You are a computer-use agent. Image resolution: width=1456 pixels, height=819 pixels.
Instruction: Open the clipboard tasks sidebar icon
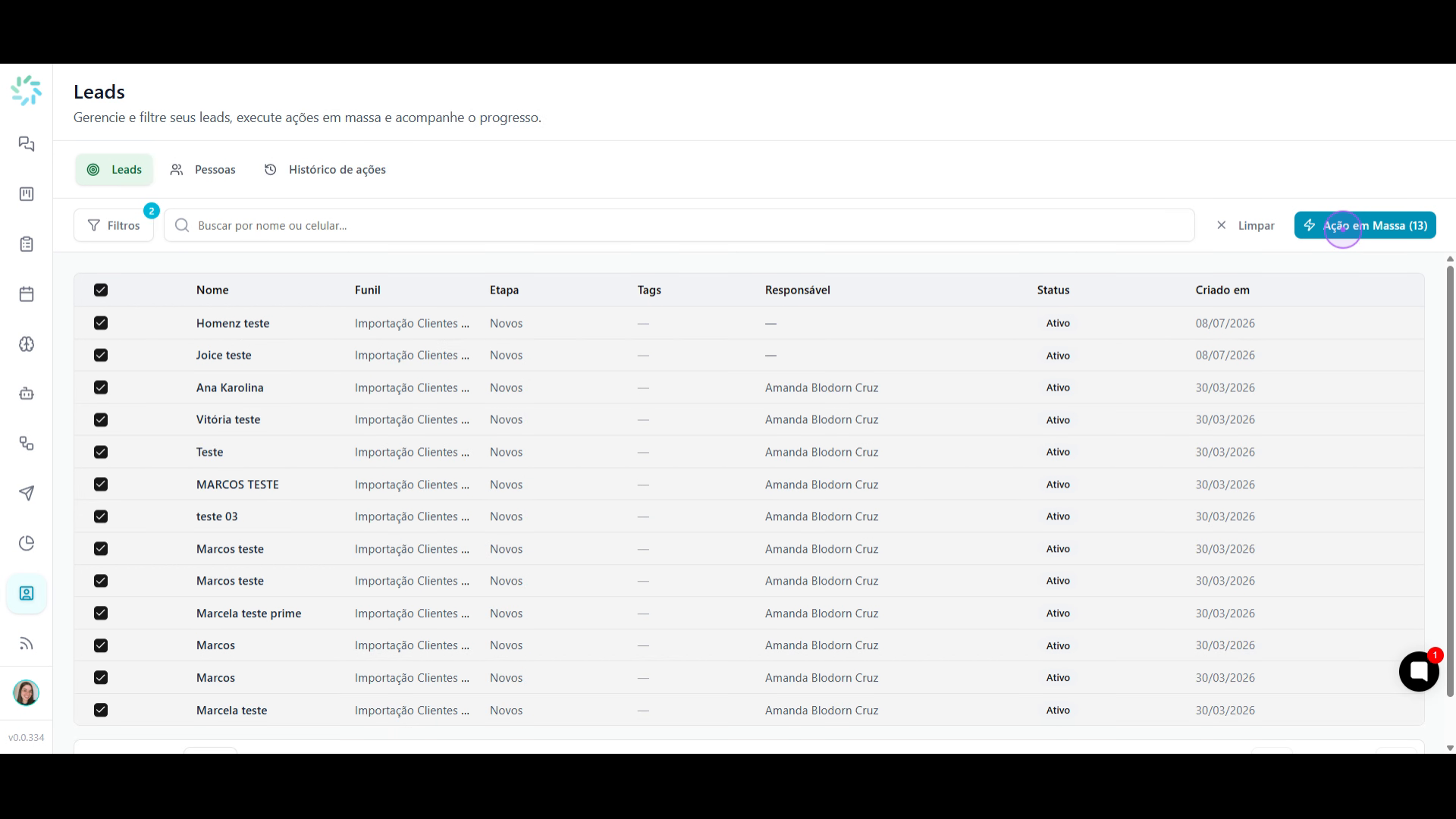27,244
